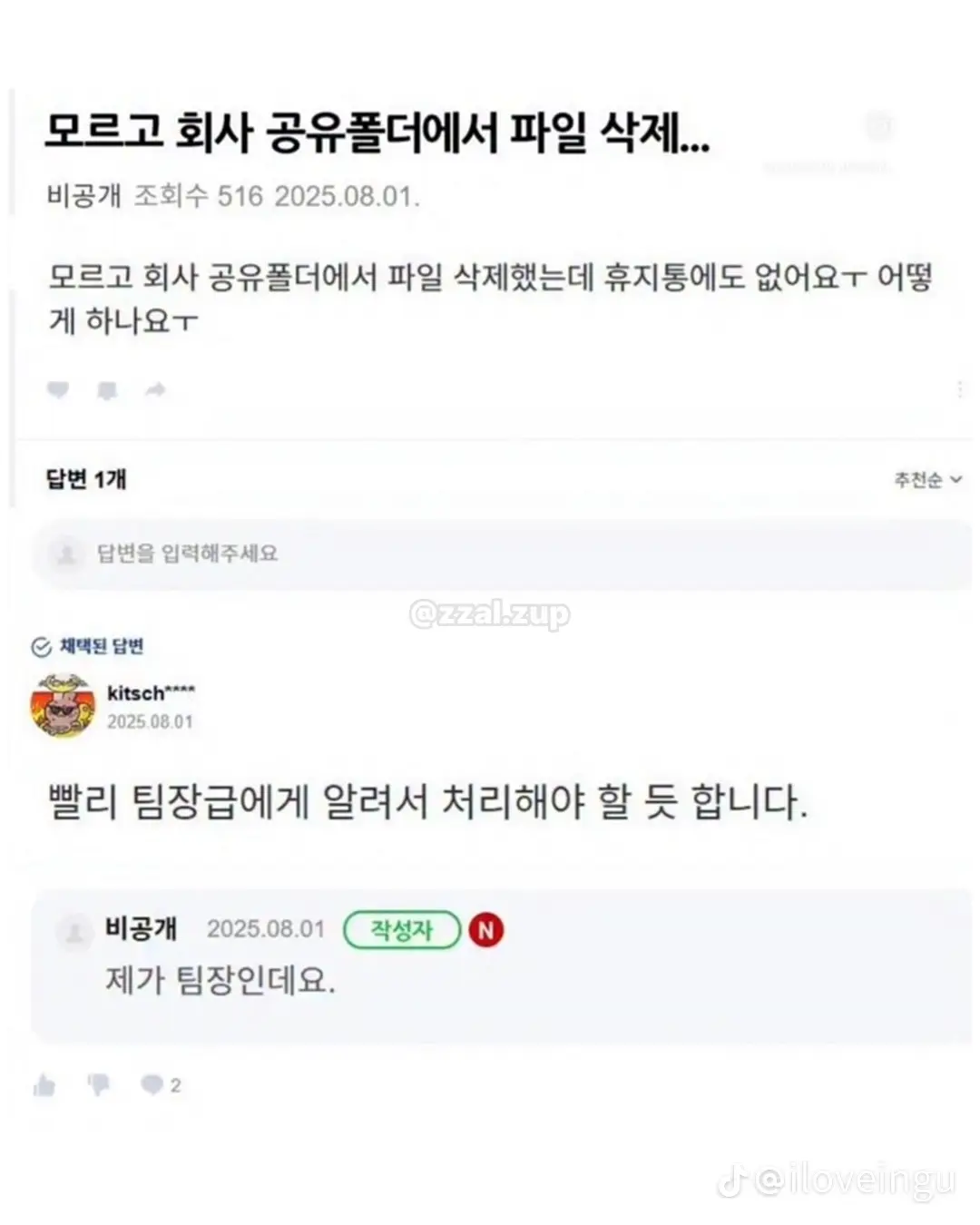This screenshot has height=1225, width=980.
Task: Open the comment icon under the question
Action: pos(107,391)
